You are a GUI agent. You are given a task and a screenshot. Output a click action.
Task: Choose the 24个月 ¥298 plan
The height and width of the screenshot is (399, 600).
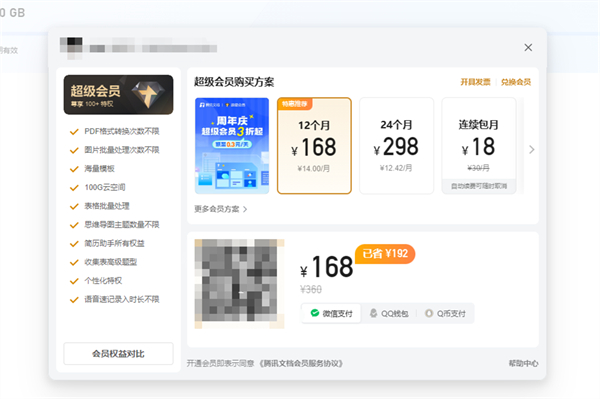coord(396,146)
